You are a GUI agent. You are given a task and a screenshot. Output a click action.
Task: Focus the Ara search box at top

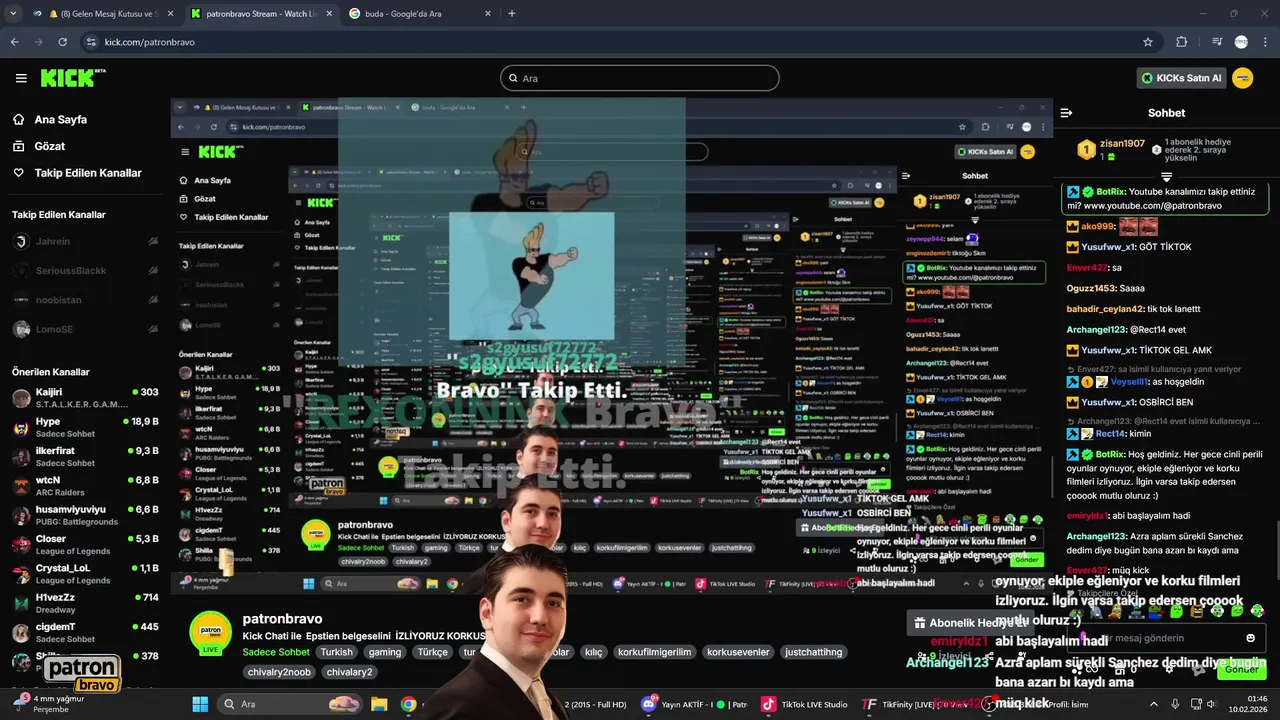point(640,78)
